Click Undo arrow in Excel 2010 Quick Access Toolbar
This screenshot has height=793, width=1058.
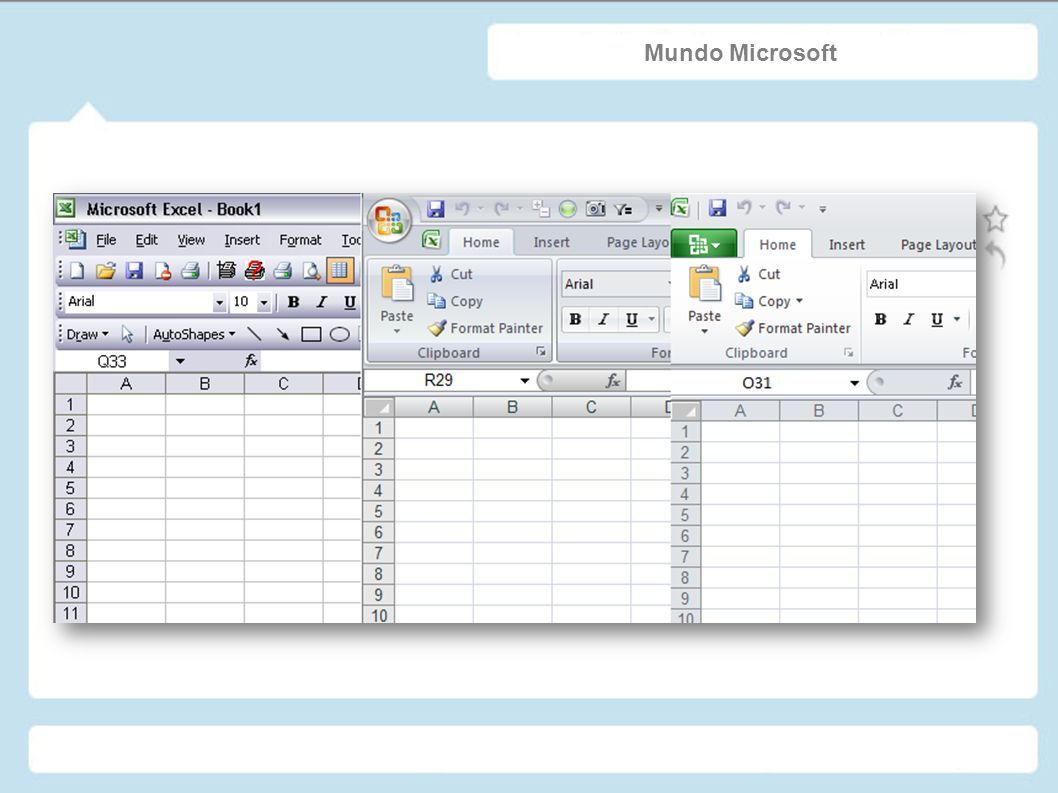744,207
